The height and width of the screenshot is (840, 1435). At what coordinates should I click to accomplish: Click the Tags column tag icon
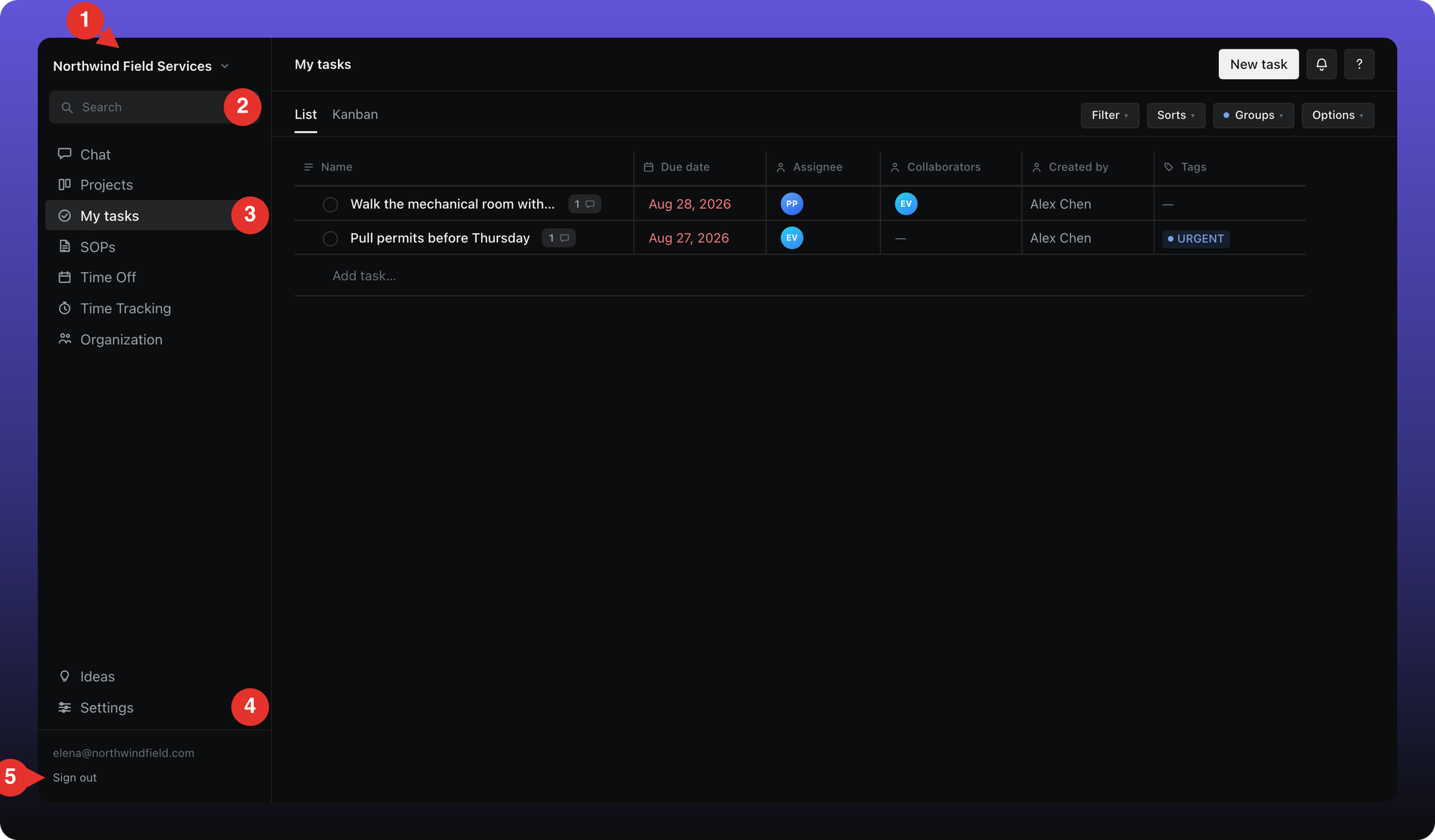[x=1168, y=167]
